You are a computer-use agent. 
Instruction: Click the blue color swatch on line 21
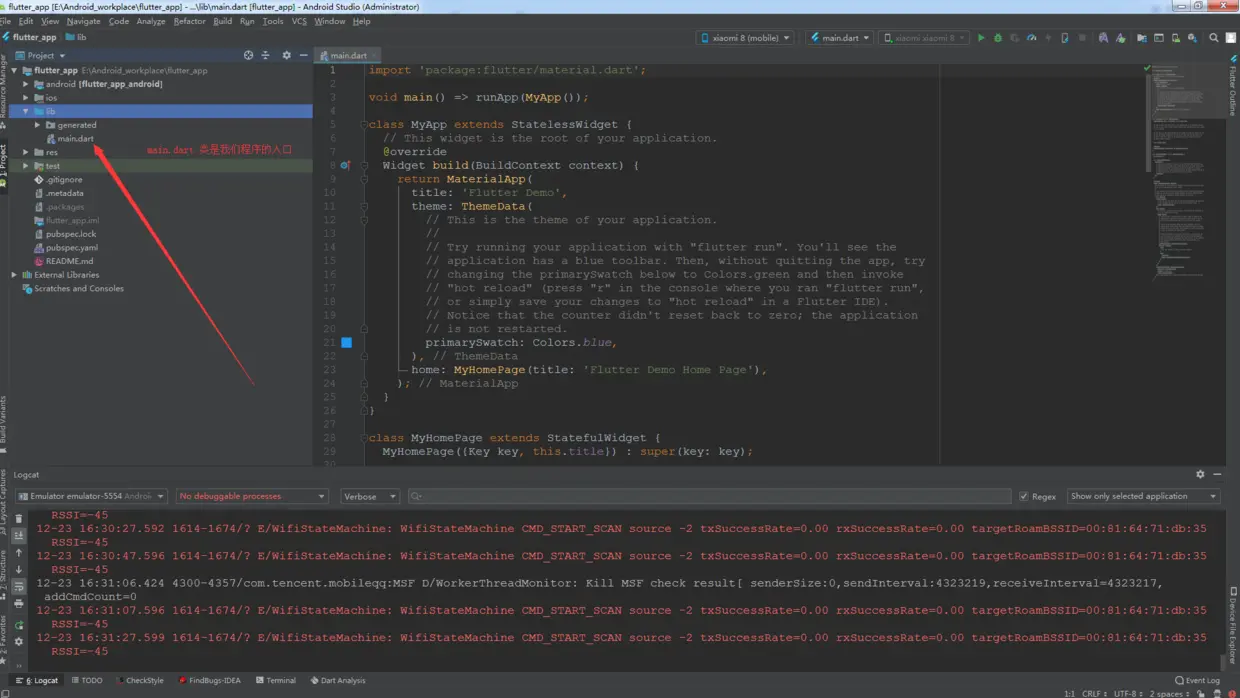coord(346,342)
